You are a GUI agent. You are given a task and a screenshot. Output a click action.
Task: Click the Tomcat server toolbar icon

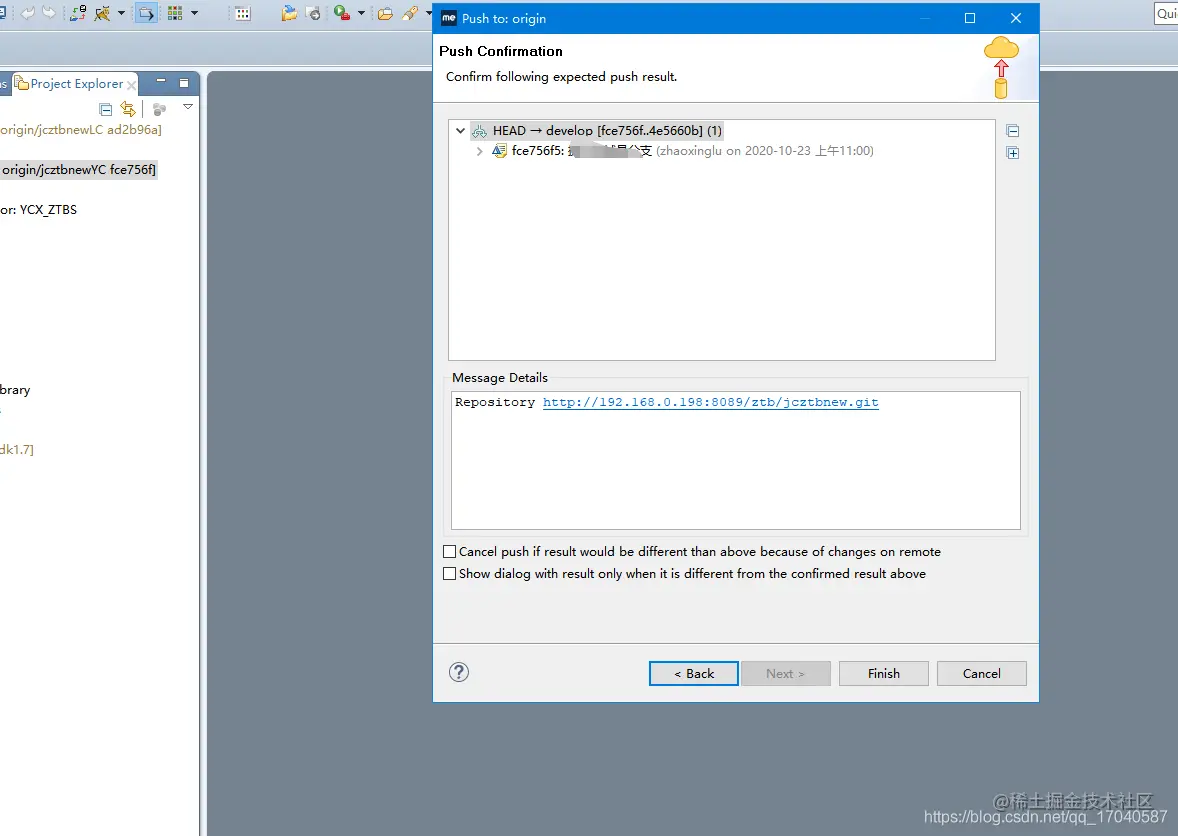coord(102,13)
